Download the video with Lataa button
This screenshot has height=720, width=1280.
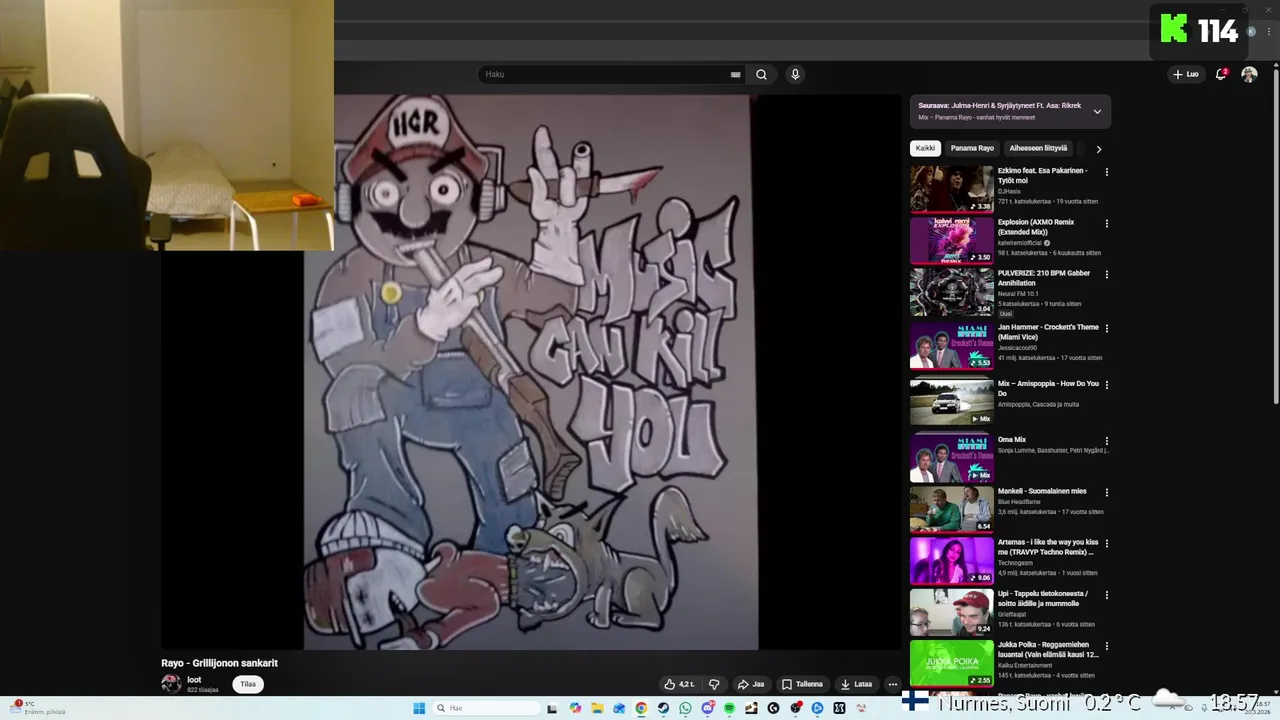(856, 684)
